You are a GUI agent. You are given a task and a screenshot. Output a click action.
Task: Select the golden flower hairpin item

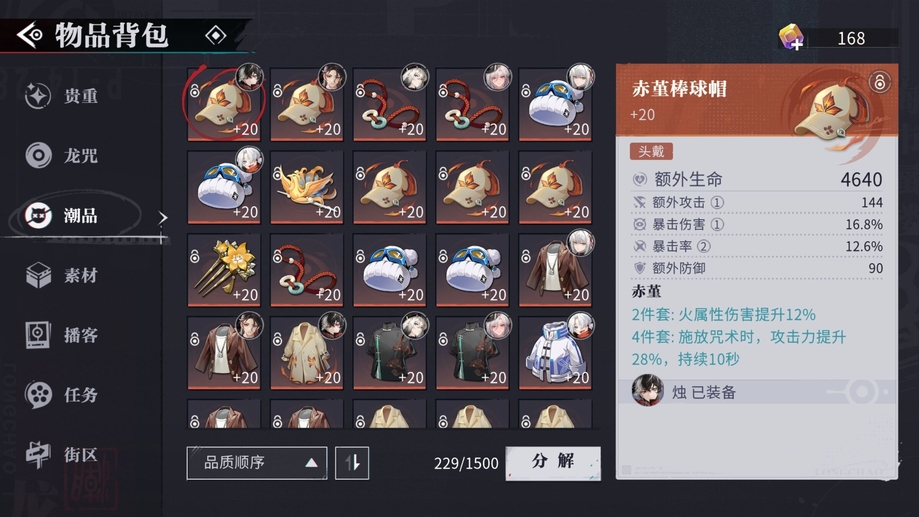(x=224, y=270)
